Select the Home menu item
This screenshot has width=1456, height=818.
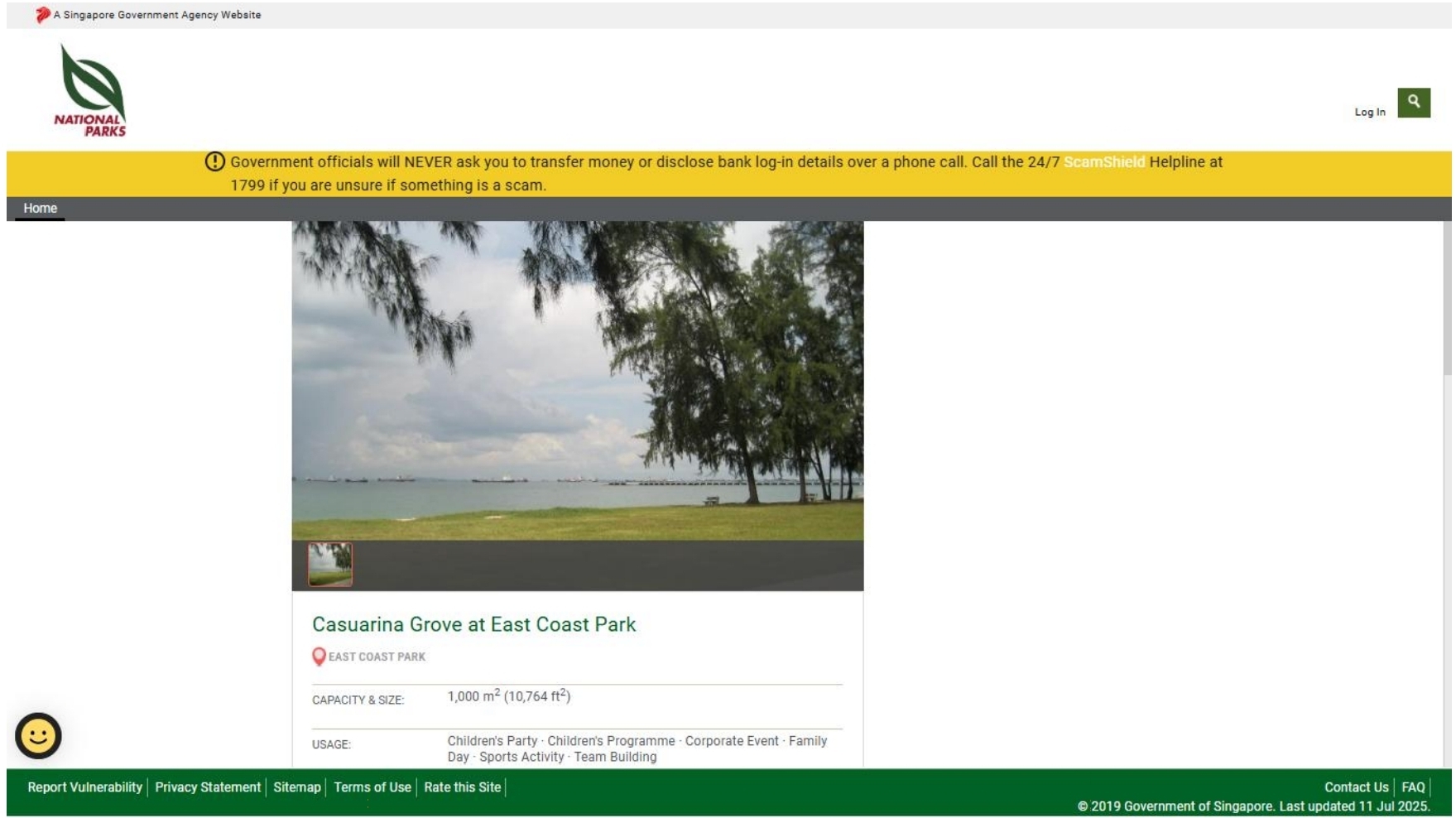(x=40, y=209)
